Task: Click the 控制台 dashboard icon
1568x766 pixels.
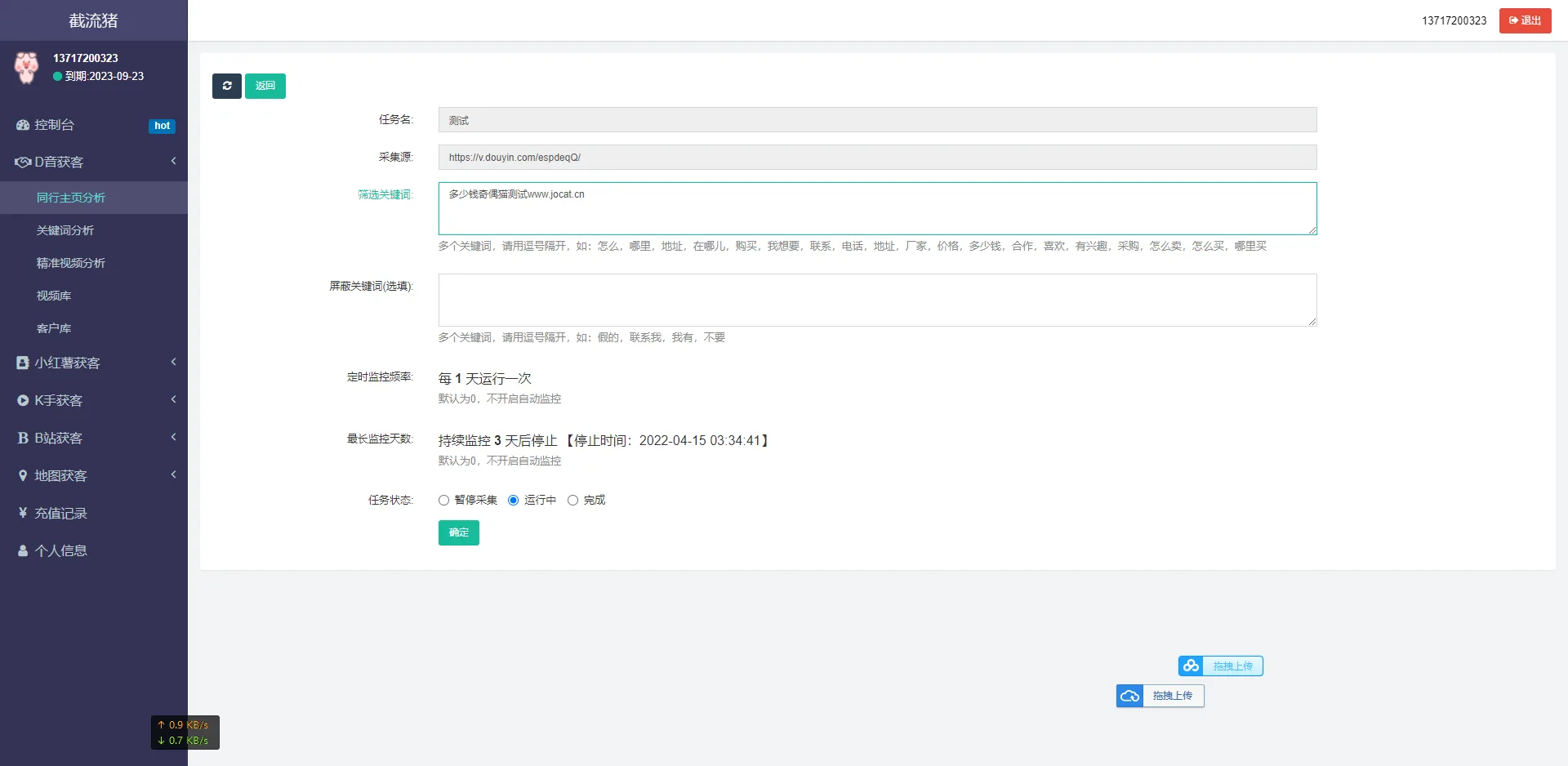Action: click(x=23, y=125)
